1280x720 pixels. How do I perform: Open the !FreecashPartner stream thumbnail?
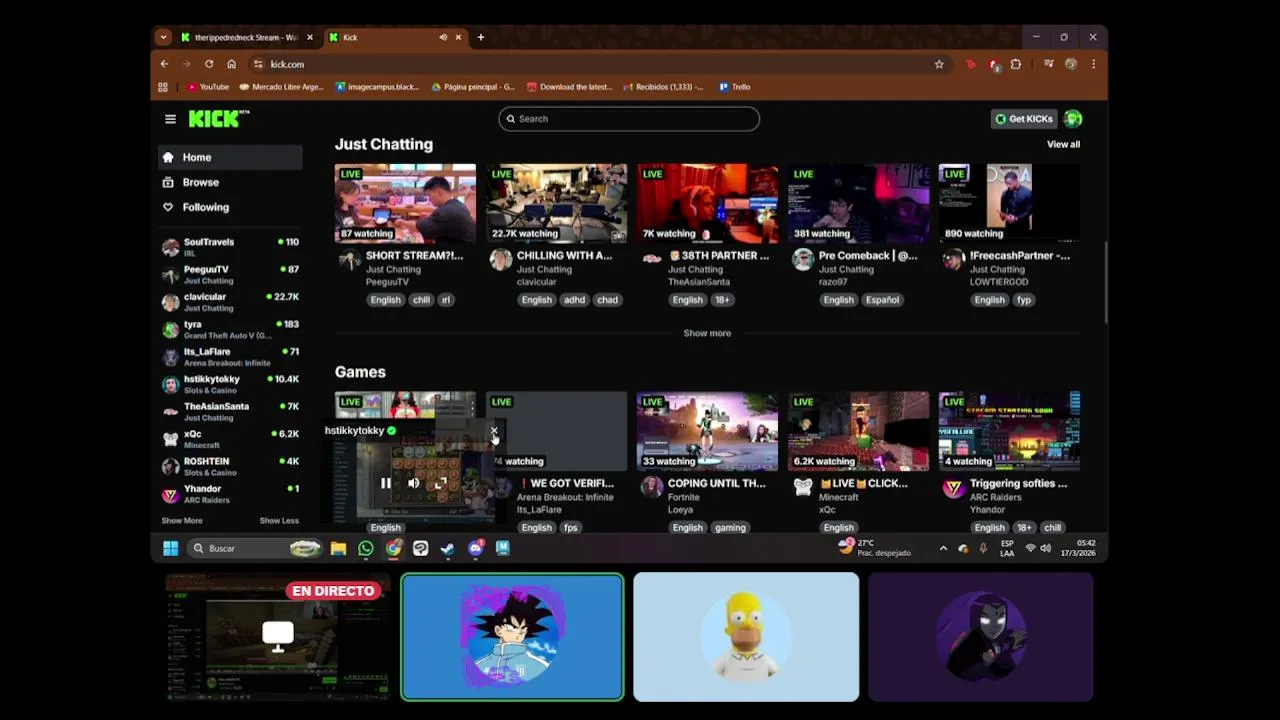pos(1009,204)
